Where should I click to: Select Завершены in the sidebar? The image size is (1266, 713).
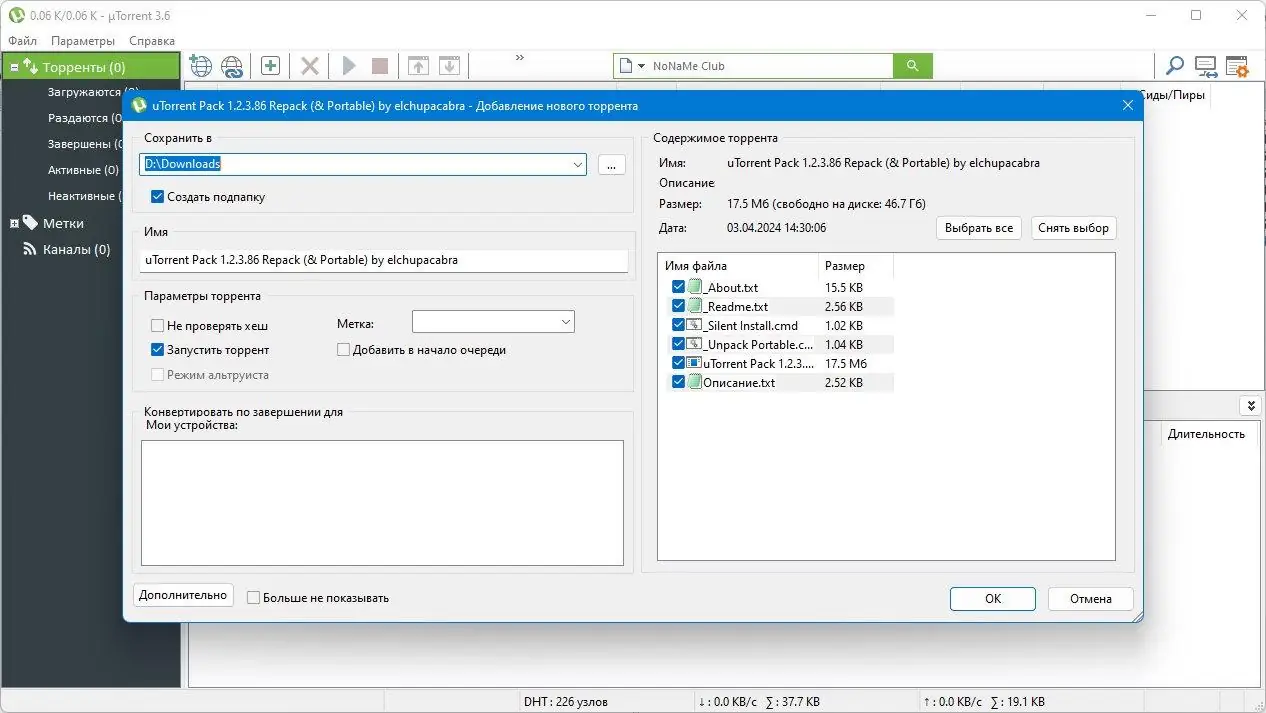pos(85,143)
